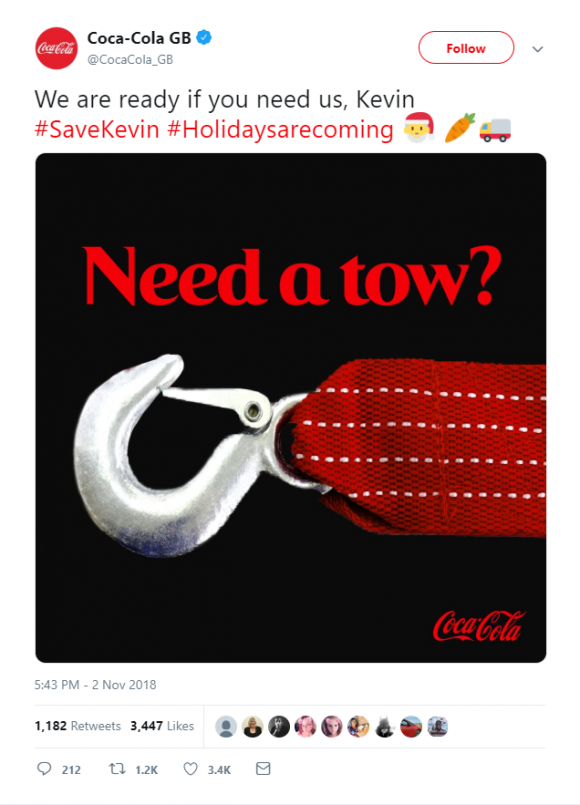Open the @CocaCola_GB handle
This screenshot has width=580, height=805.
[x=130, y=60]
